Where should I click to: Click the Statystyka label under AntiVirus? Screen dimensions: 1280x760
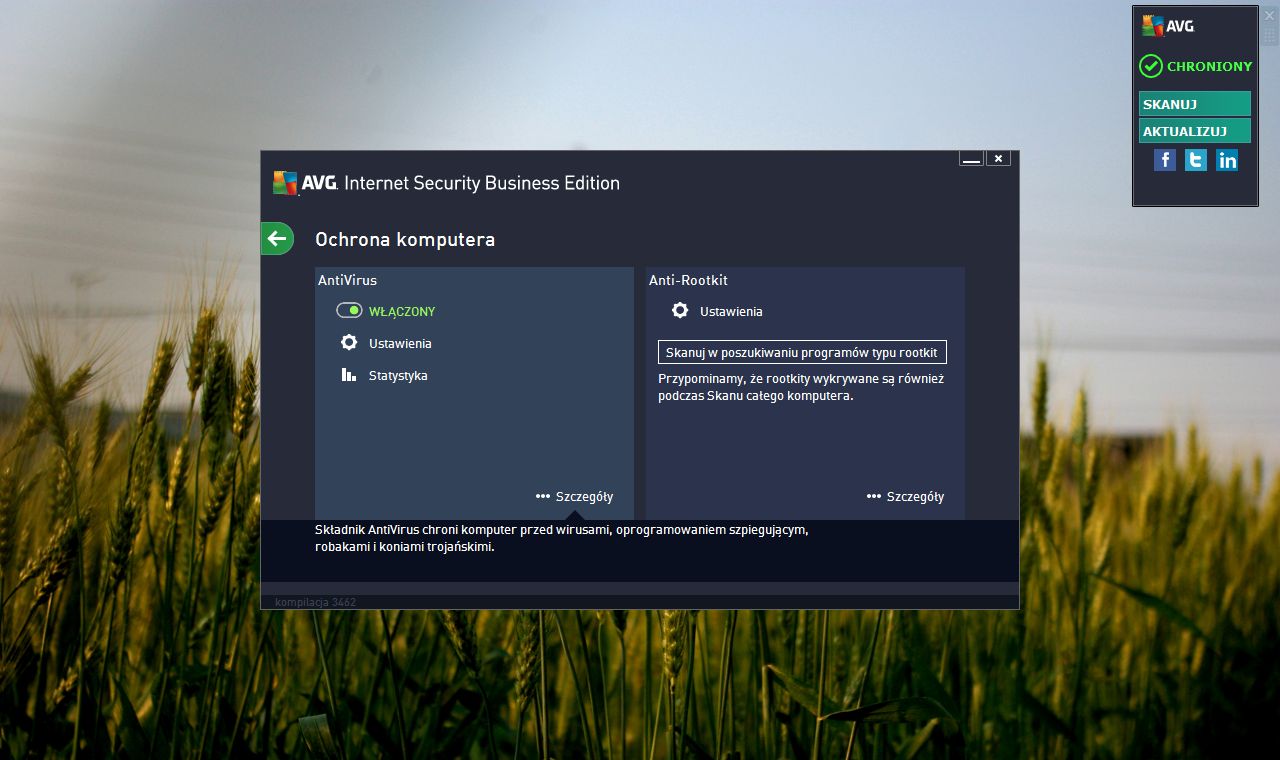click(398, 376)
